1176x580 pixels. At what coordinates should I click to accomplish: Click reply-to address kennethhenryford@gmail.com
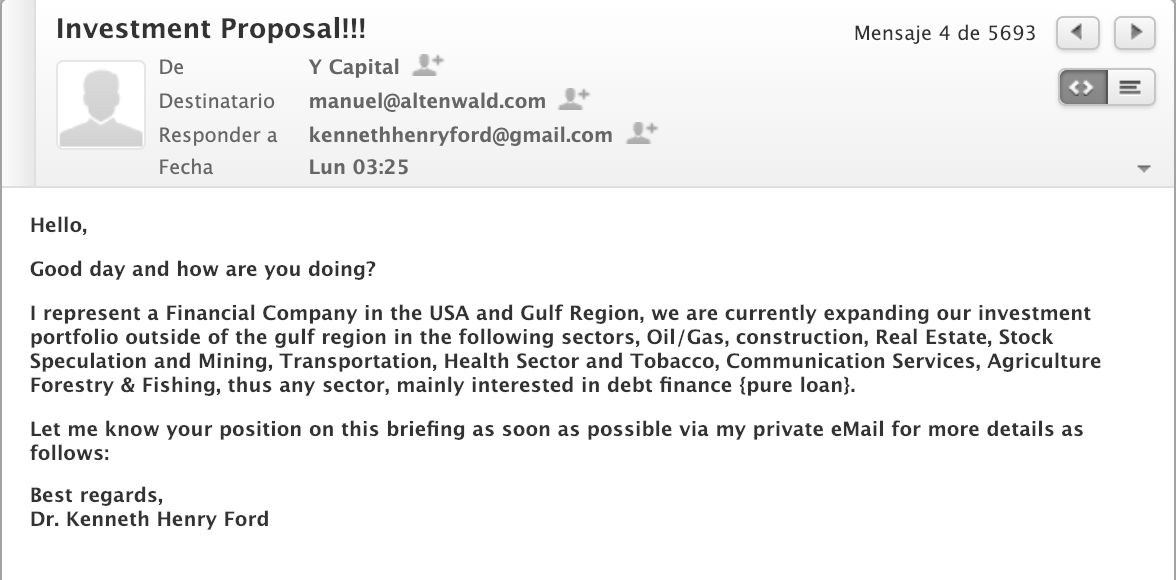(460, 135)
